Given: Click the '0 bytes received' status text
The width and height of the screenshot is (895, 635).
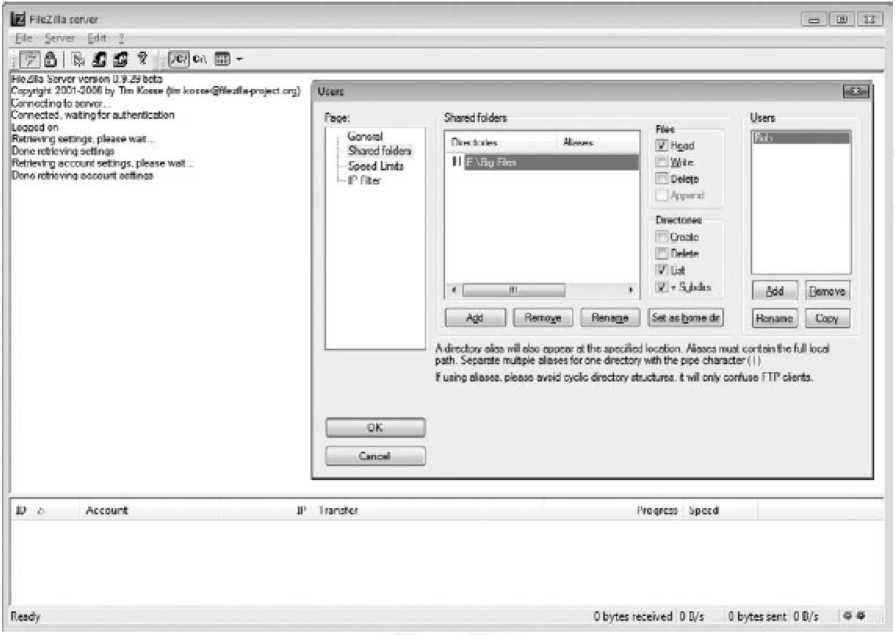Looking at the screenshot, I should coord(632,616).
